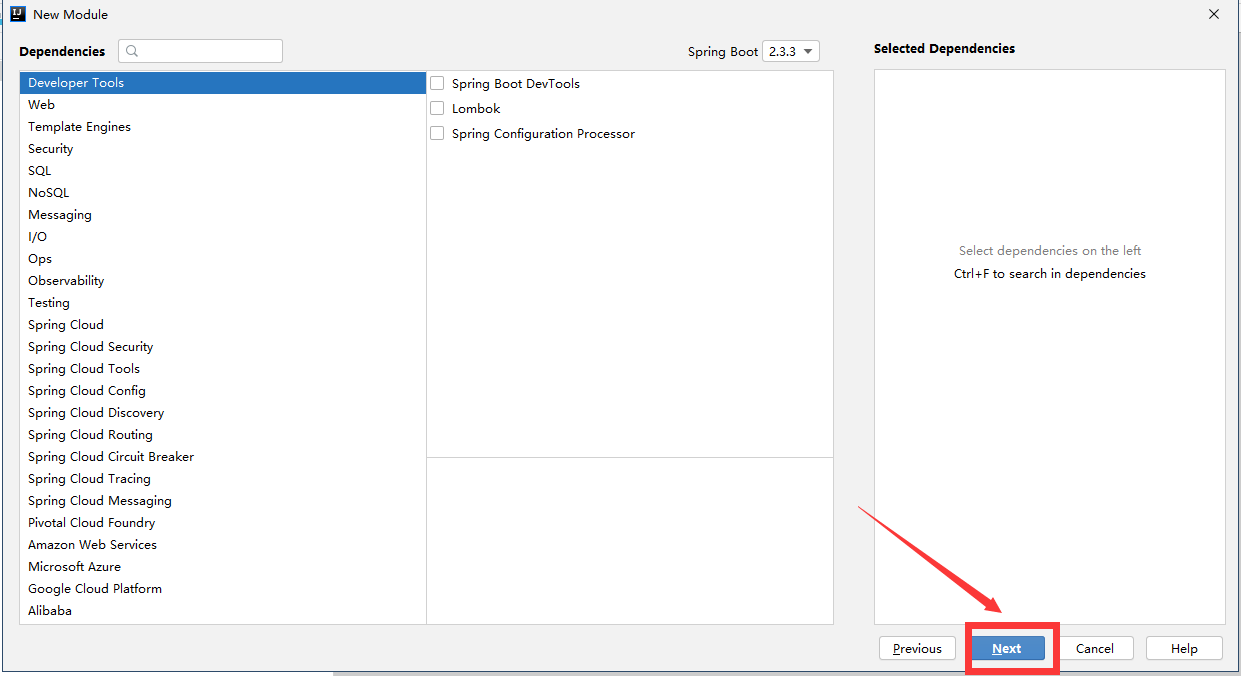Click the IntelliJ IDEA logo icon
This screenshot has height=676, width=1241.
click(17, 14)
